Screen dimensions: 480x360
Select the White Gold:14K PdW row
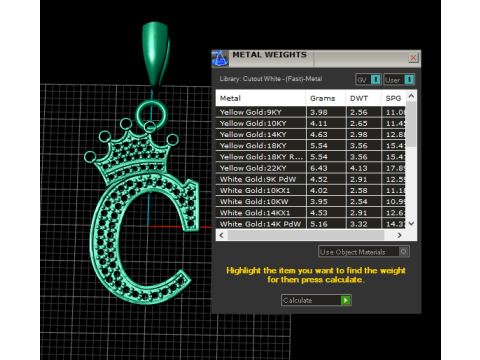tap(311, 224)
